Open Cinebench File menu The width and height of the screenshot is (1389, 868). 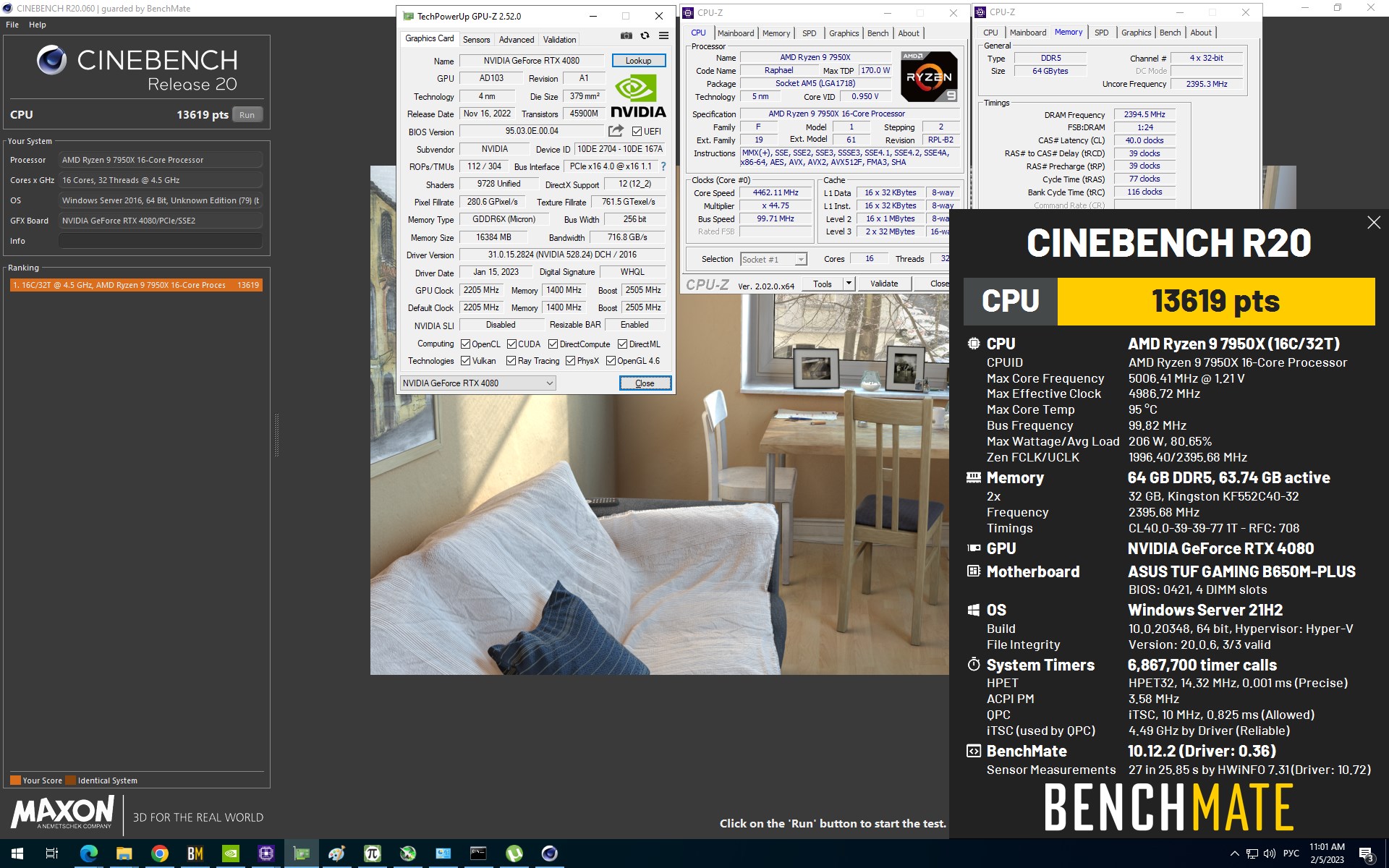pyautogui.click(x=12, y=25)
